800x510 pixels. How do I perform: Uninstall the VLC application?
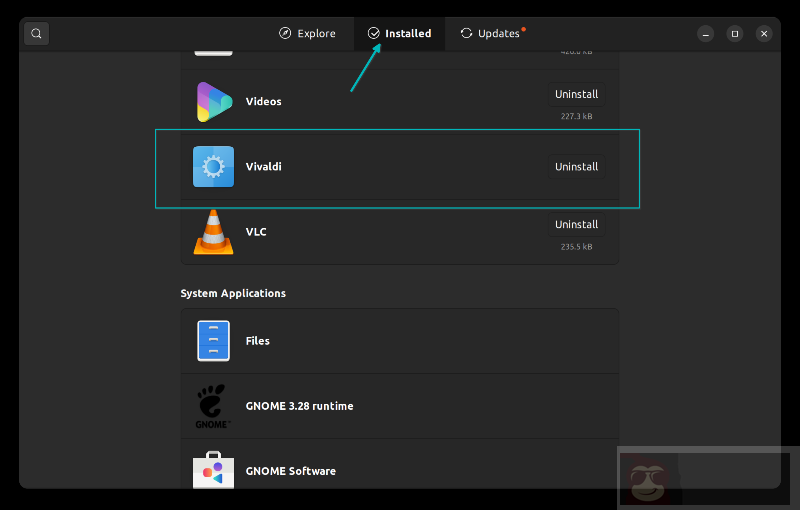577,224
